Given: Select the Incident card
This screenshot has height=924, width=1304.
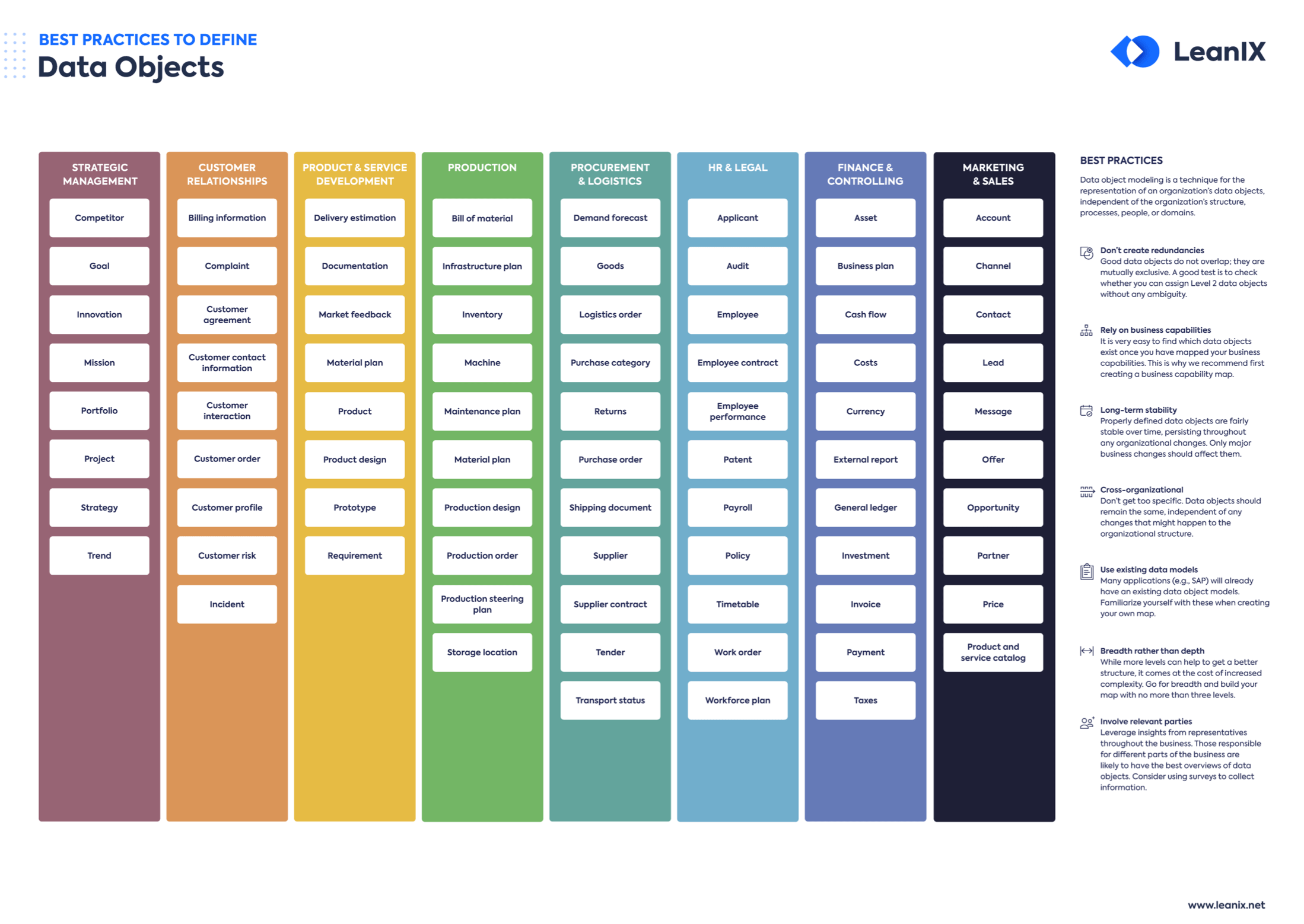Looking at the screenshot, I should 227,604.
